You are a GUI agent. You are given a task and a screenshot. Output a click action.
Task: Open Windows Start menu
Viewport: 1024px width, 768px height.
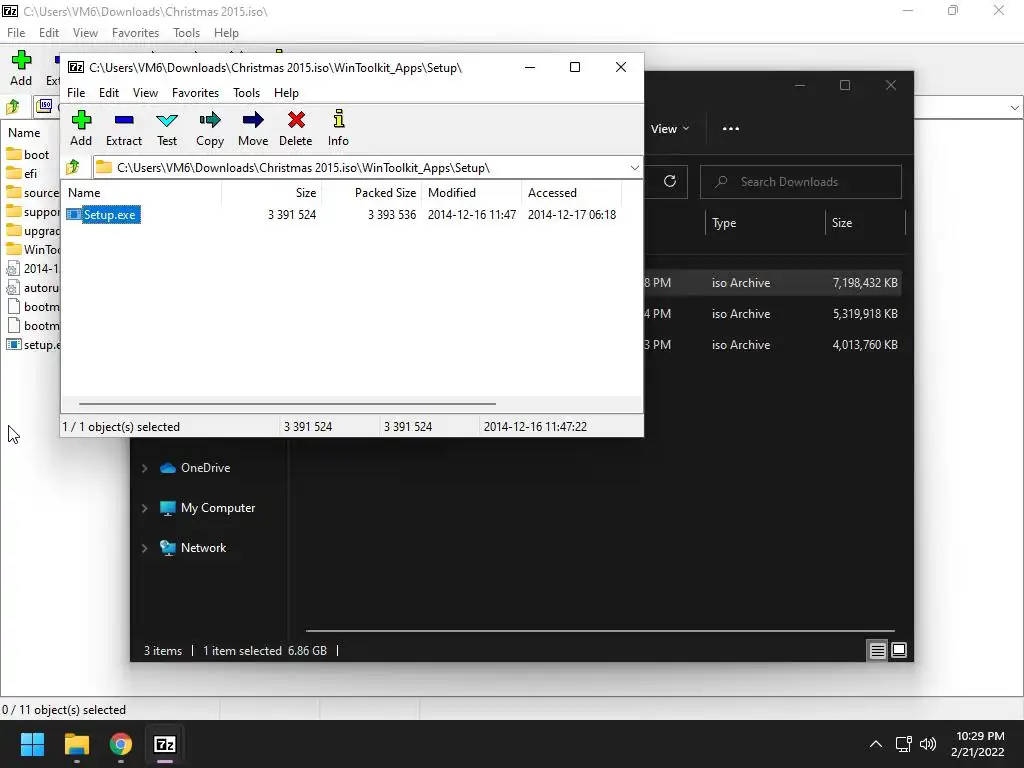tap(32, 744)
